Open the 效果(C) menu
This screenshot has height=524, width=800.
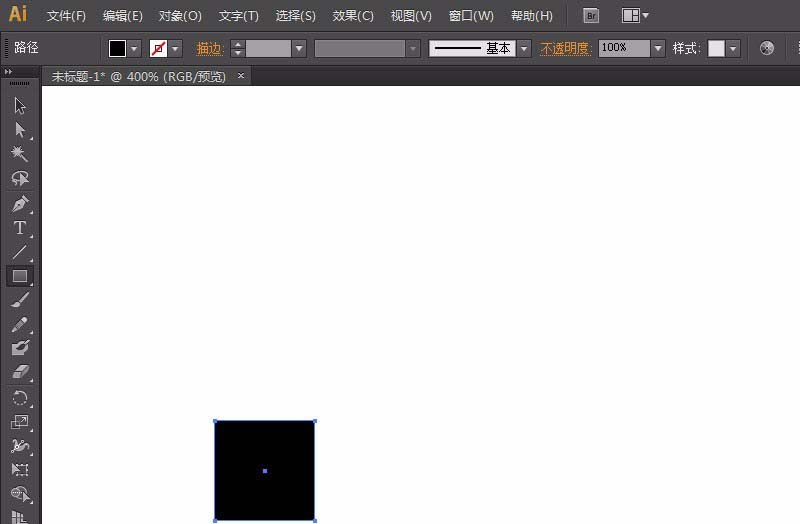353,16
